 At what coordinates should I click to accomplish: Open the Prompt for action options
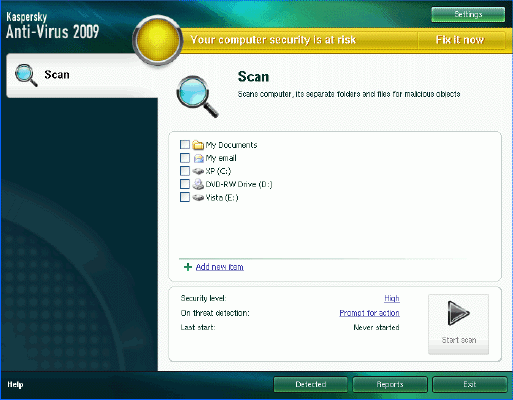(x=369, y=313)
